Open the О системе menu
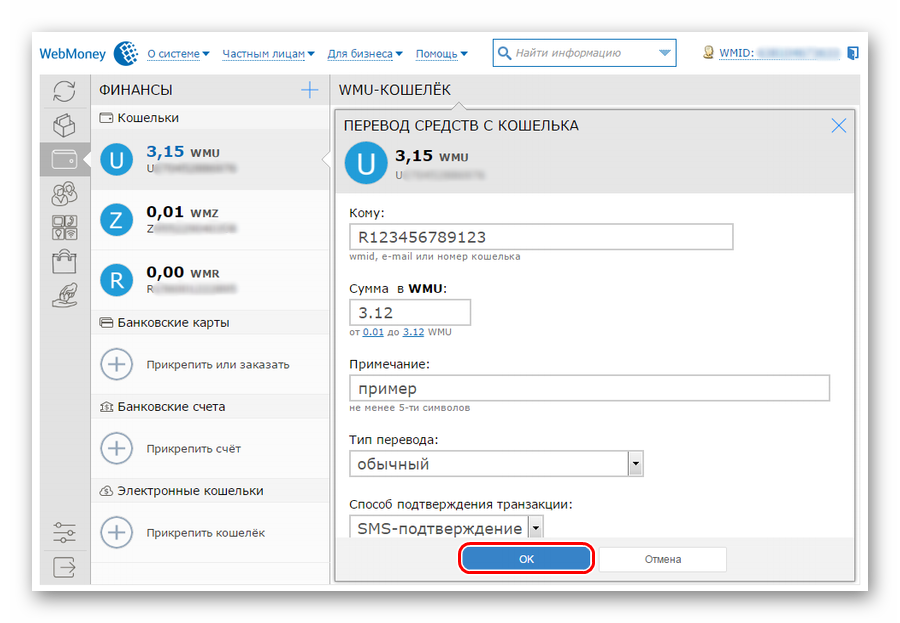The height and width of the screenshot is (623, 900). point(178,53)
